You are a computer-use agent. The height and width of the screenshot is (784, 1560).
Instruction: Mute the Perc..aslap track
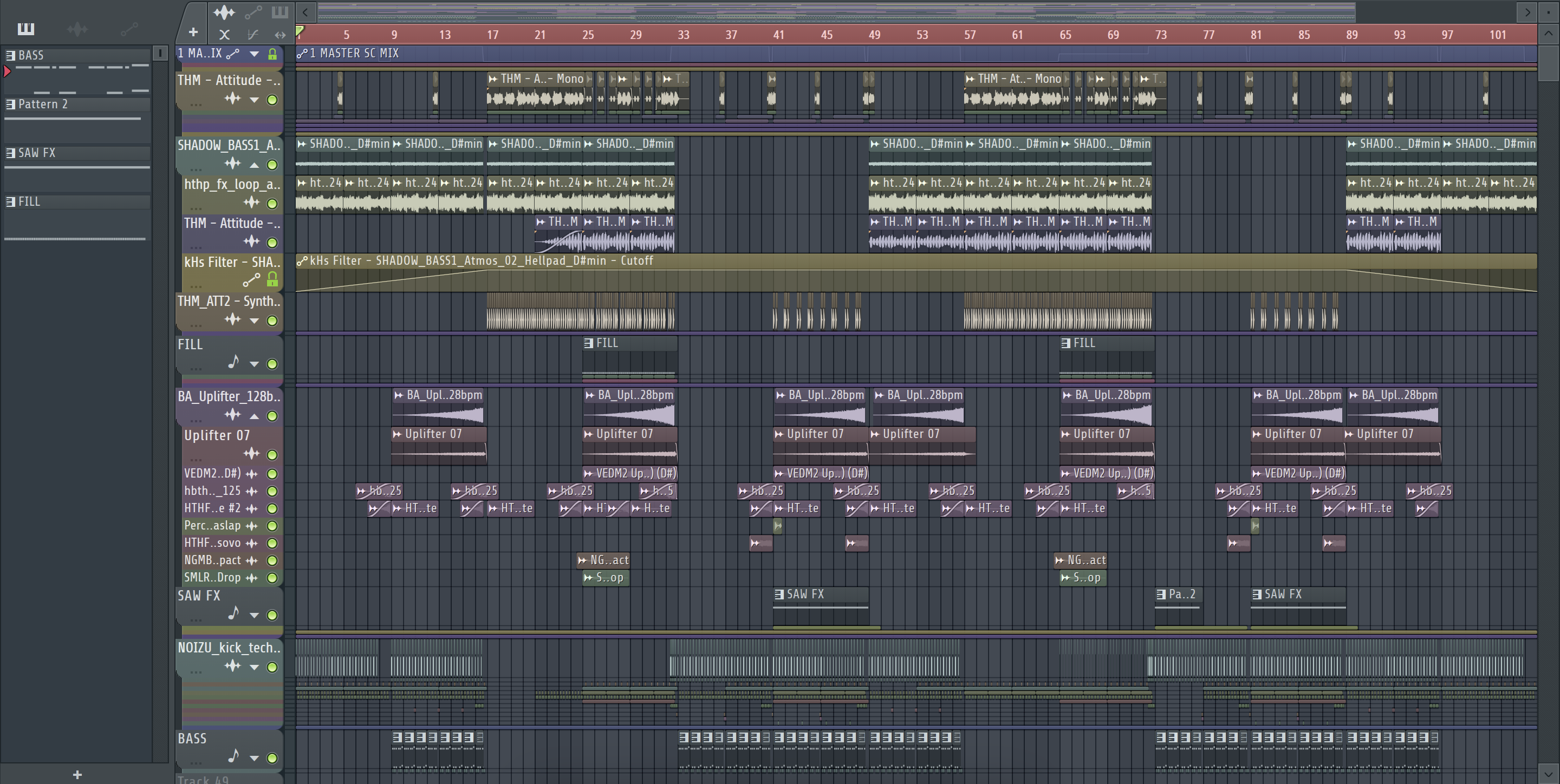(x=272, y=526)
